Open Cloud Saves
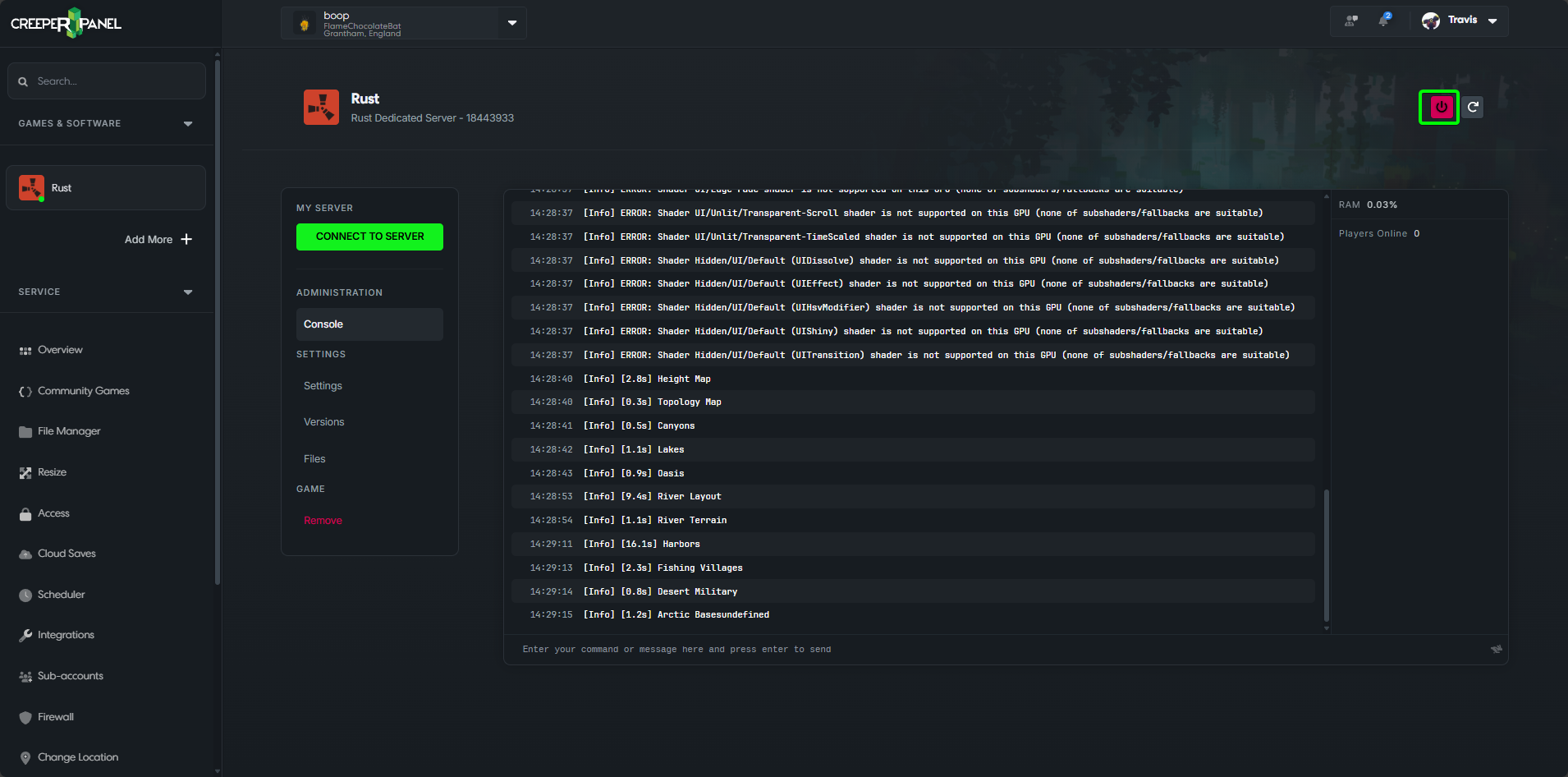Image resolution: width=1568 pixels, height=777 pixels. 66,554
